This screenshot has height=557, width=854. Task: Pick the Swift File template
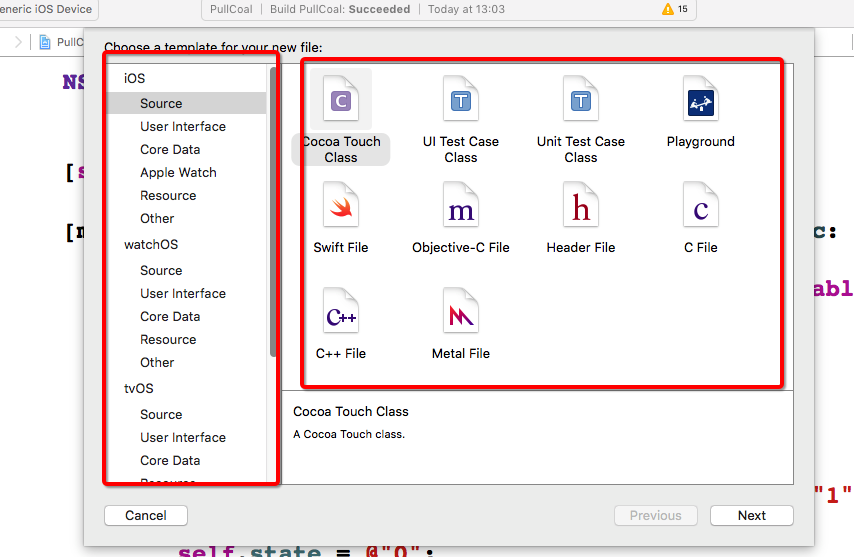coord(341,218)
